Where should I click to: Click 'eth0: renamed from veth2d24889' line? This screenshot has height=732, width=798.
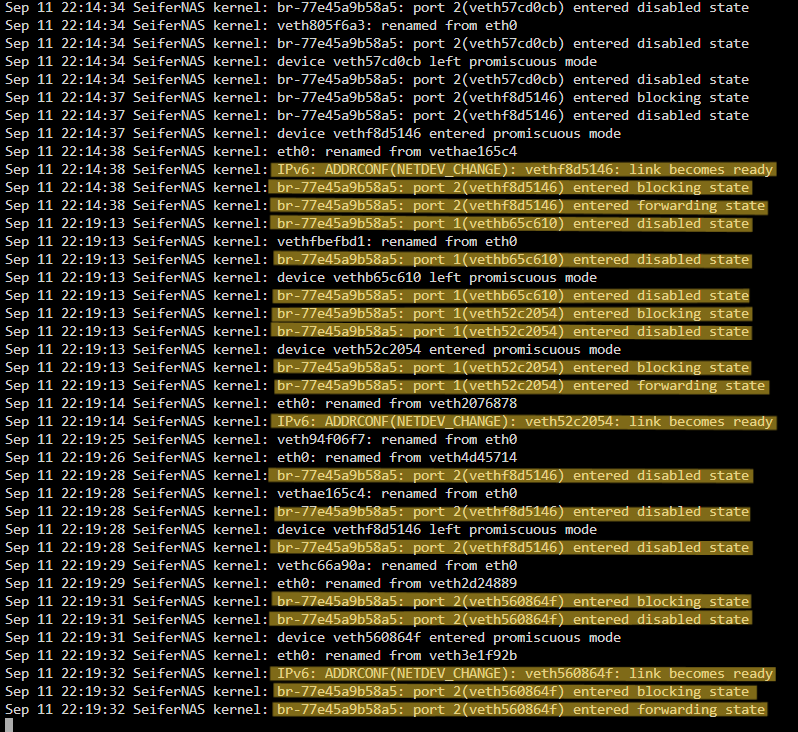pyautogui.click(x=261, y=584)
